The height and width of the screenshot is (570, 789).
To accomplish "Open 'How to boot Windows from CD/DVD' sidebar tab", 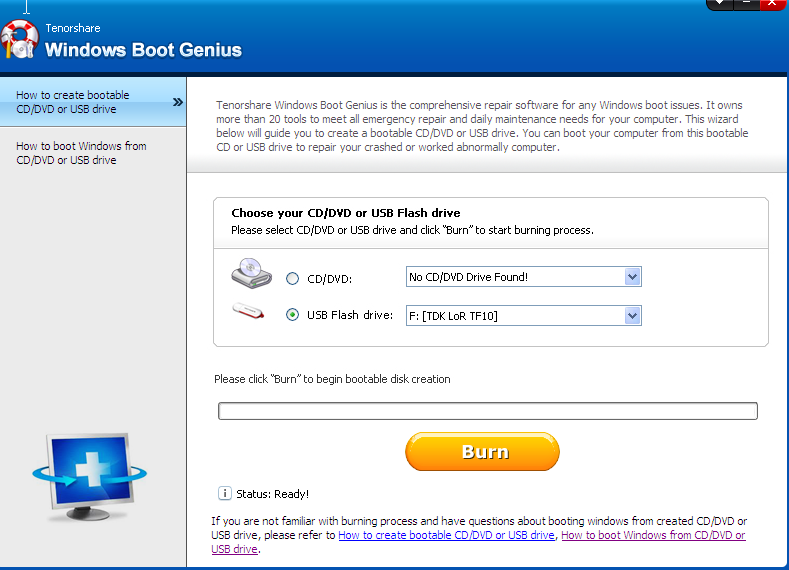I will pyautogui.click(x=93, y=153).
